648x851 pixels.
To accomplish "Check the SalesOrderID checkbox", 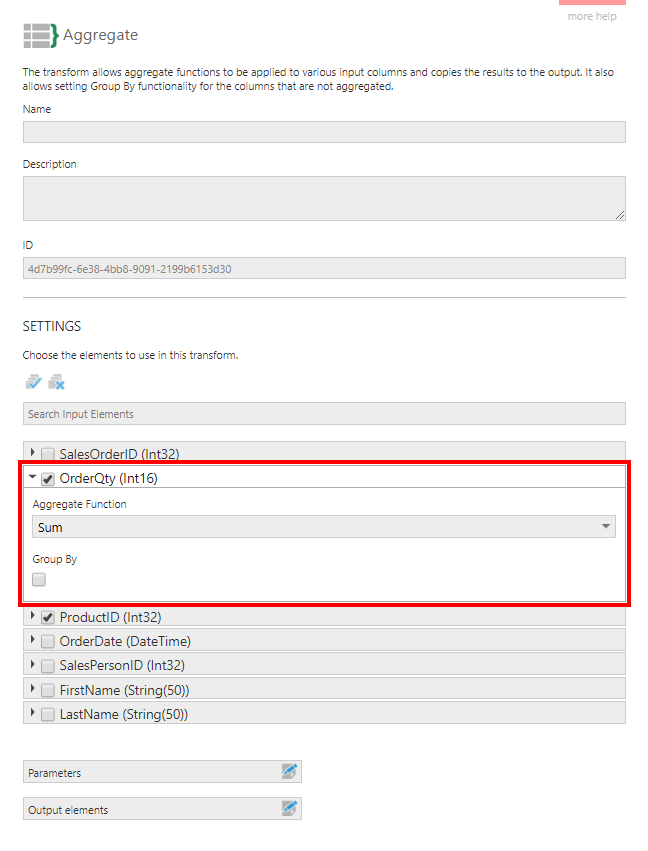I will [48, 454].
